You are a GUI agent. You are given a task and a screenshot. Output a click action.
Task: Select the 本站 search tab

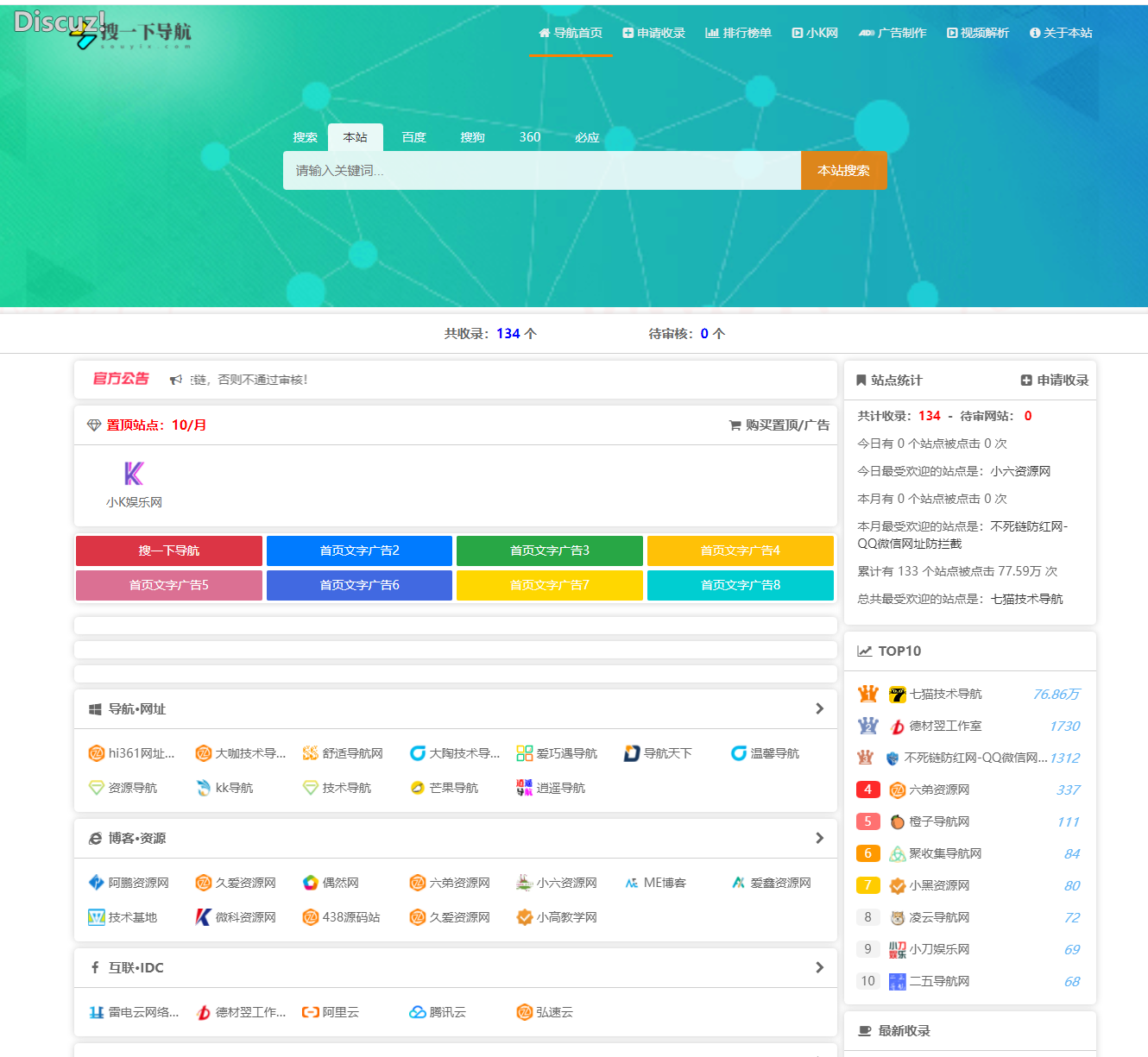pyautogui.click(x=355, y=137)
